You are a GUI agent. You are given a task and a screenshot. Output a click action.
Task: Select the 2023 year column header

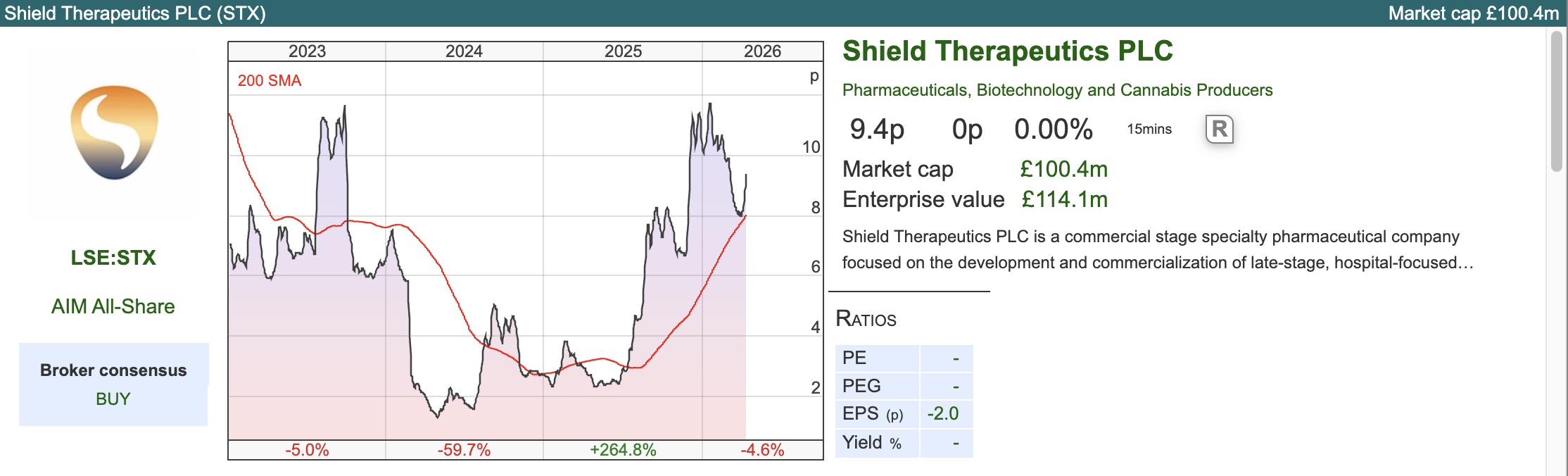pyautogui.click(x=307, y=51)
